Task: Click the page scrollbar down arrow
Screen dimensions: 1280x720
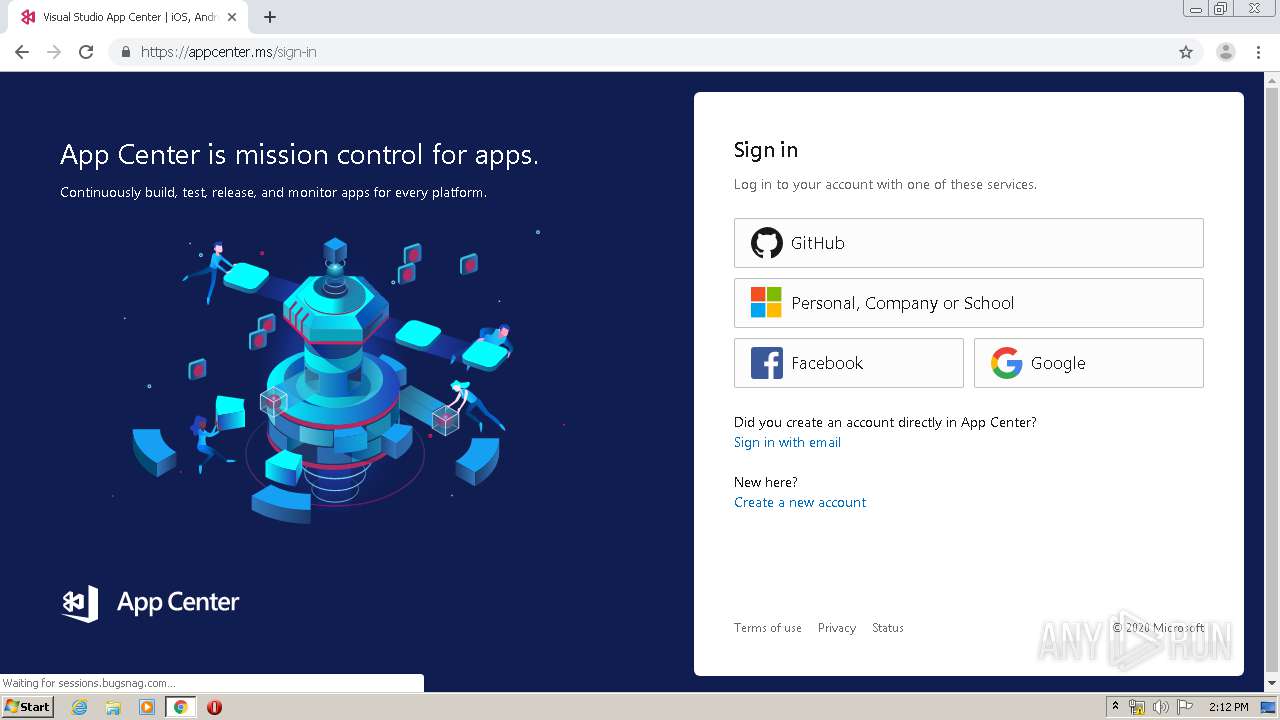Action: coord(1271,683)
